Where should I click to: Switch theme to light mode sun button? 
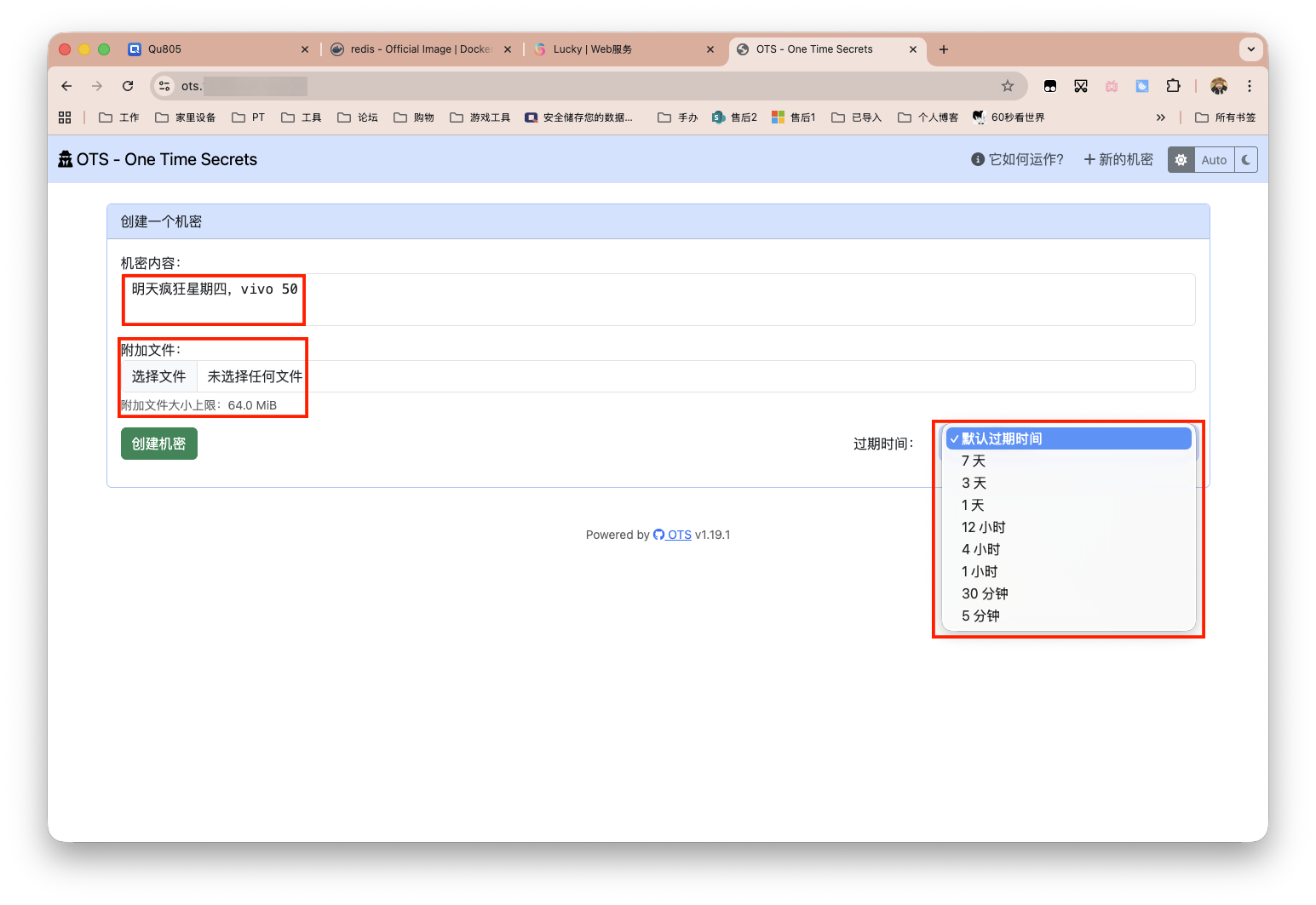coord(1181,160)
